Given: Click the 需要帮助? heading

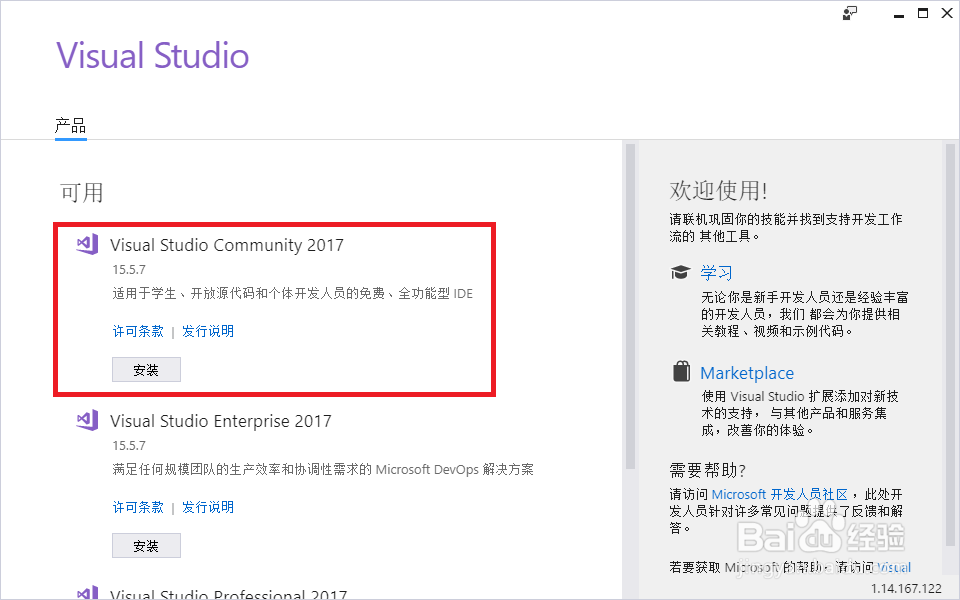Looking at the screenshot, I should click(708, 470).
